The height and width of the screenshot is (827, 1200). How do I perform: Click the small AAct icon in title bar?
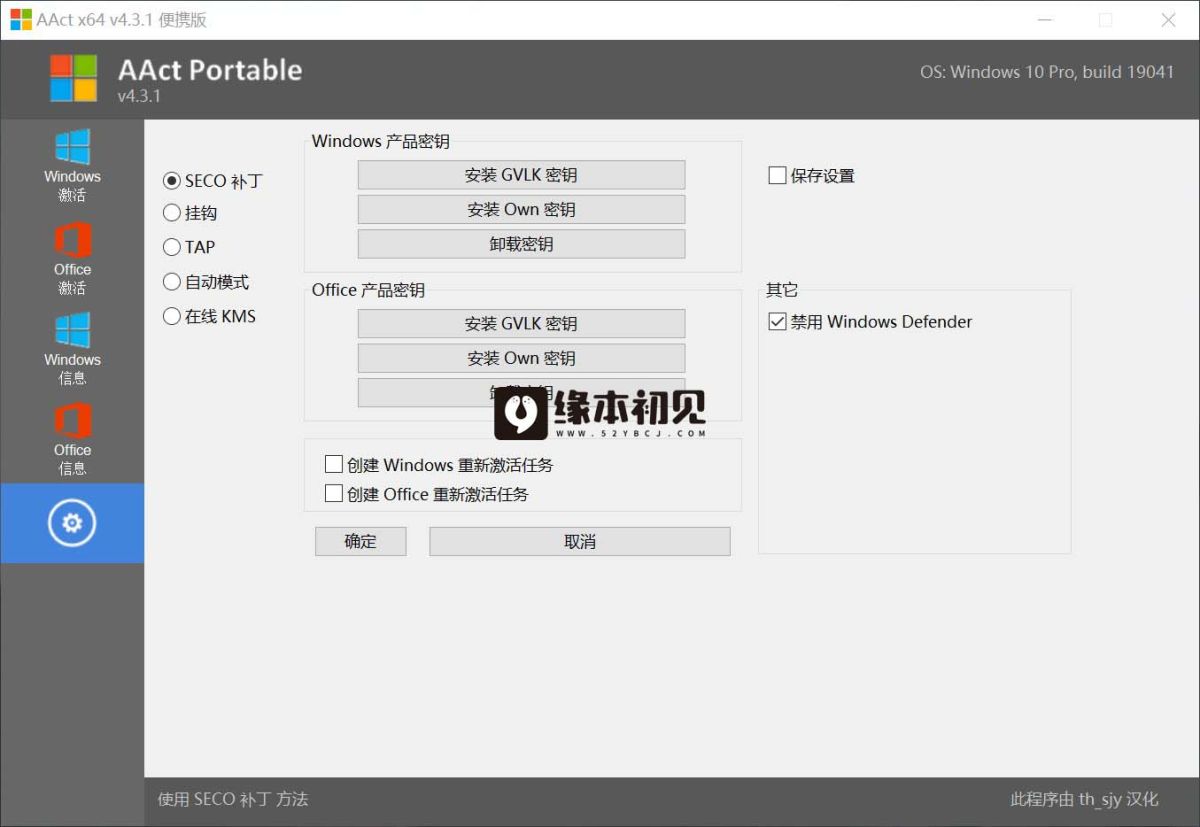(x=20, y=20)
